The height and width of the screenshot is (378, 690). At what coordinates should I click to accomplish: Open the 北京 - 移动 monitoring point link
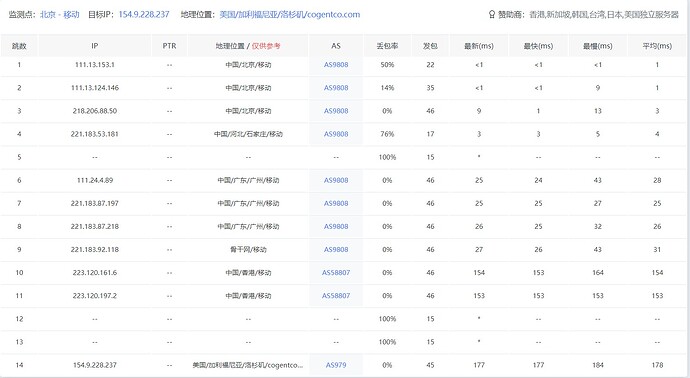(60, 15)
